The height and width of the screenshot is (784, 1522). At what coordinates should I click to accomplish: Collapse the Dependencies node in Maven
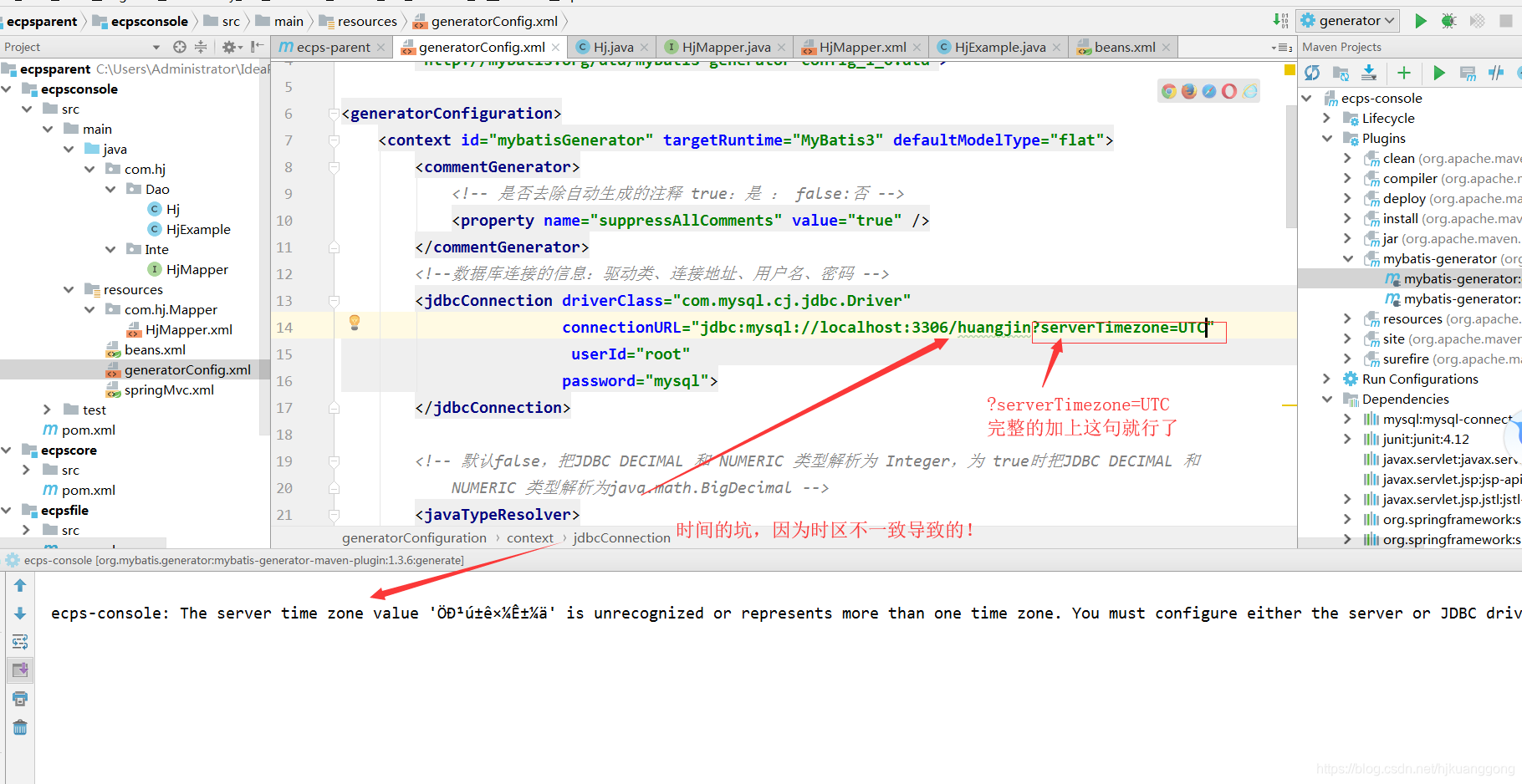pos(1326,399)
